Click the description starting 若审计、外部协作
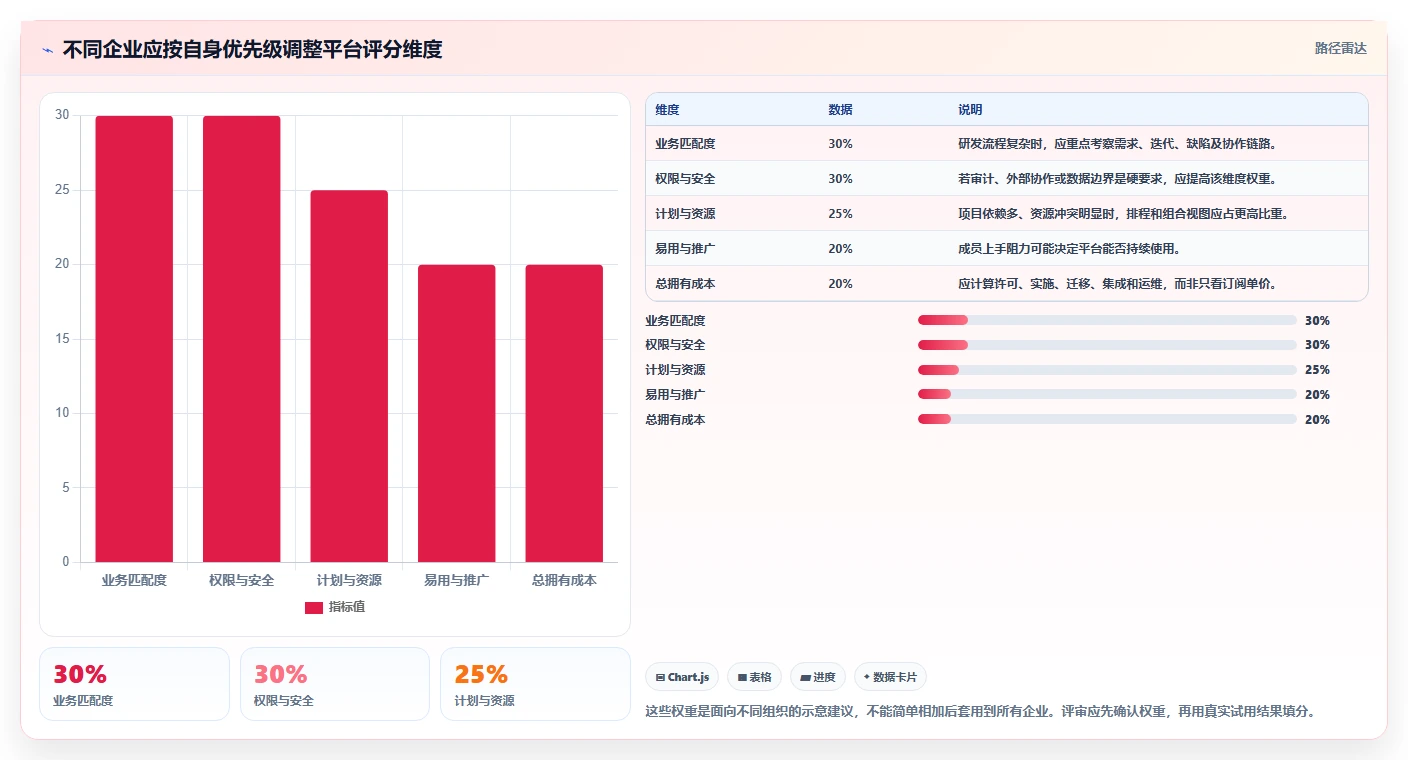The image size is (1408, 760). (x=1118, y=179)
